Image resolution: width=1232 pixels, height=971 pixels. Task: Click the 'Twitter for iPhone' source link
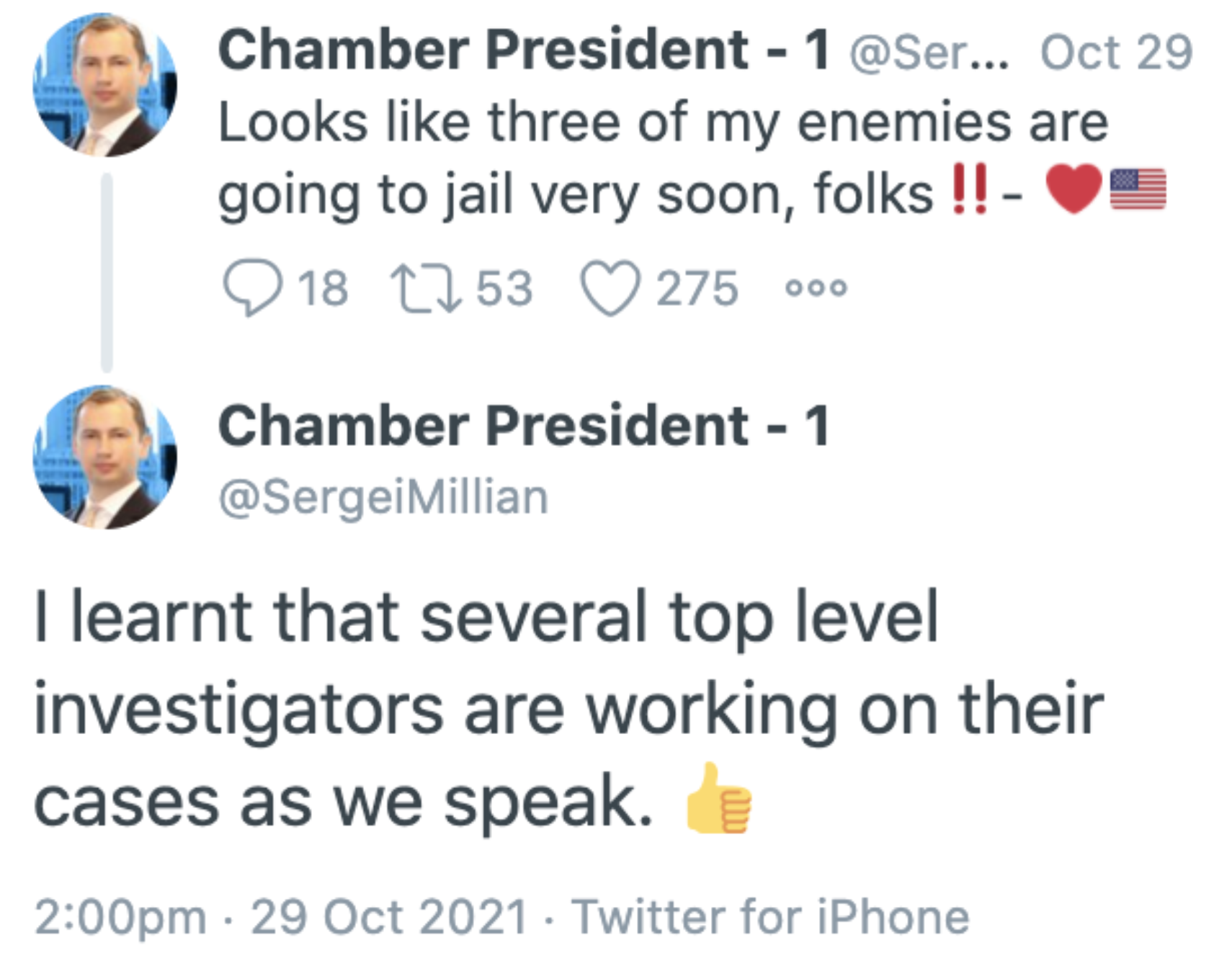tap(770, 917)
